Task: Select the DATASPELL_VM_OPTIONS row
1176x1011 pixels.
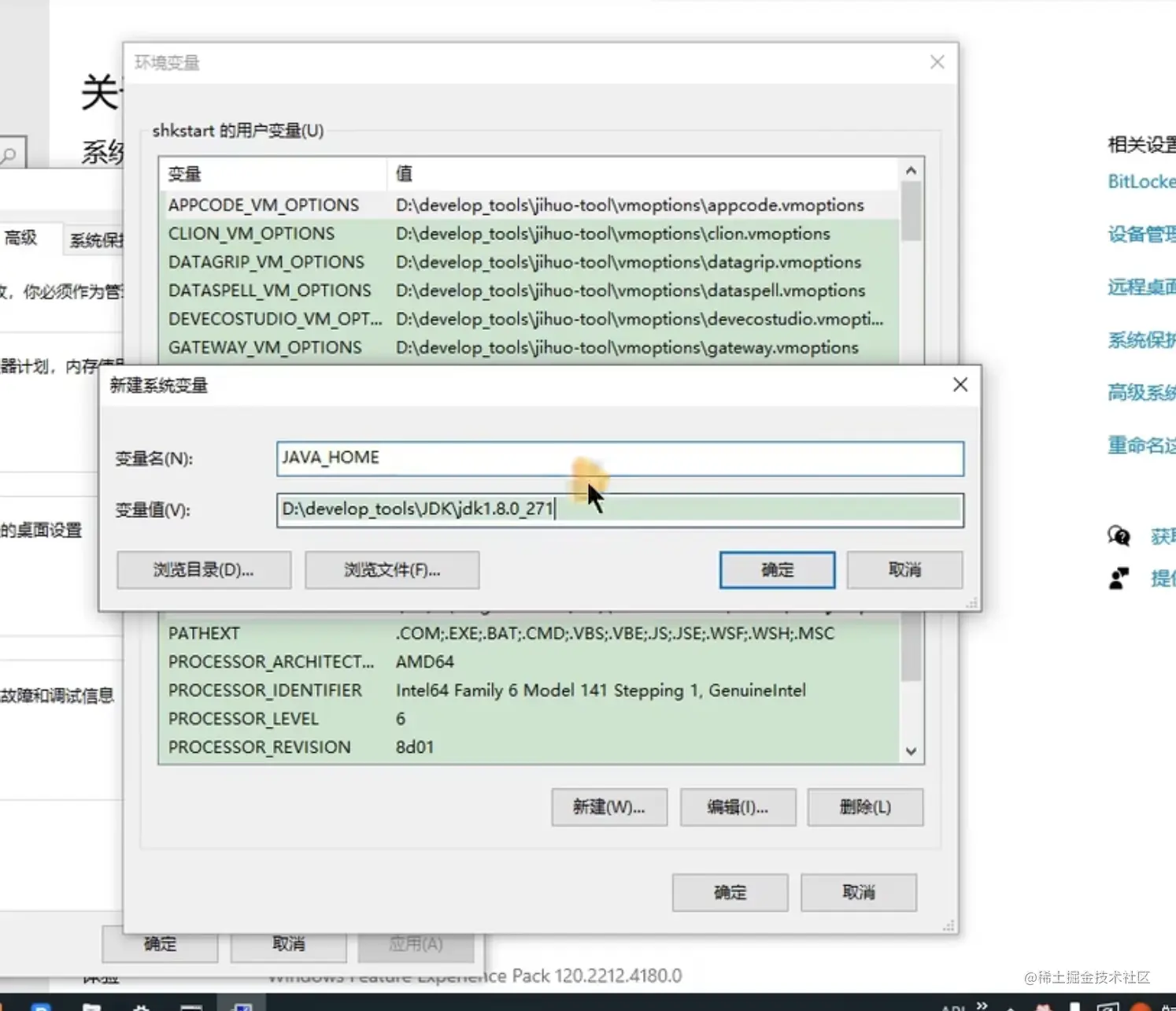Action: coord(528,291)
